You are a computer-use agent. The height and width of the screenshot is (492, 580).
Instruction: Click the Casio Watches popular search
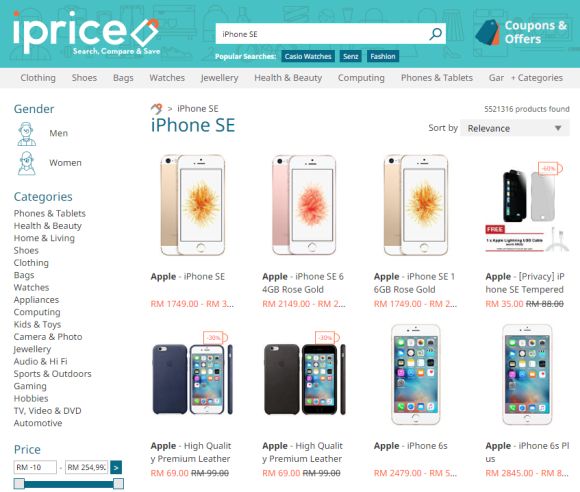[308, 56]
